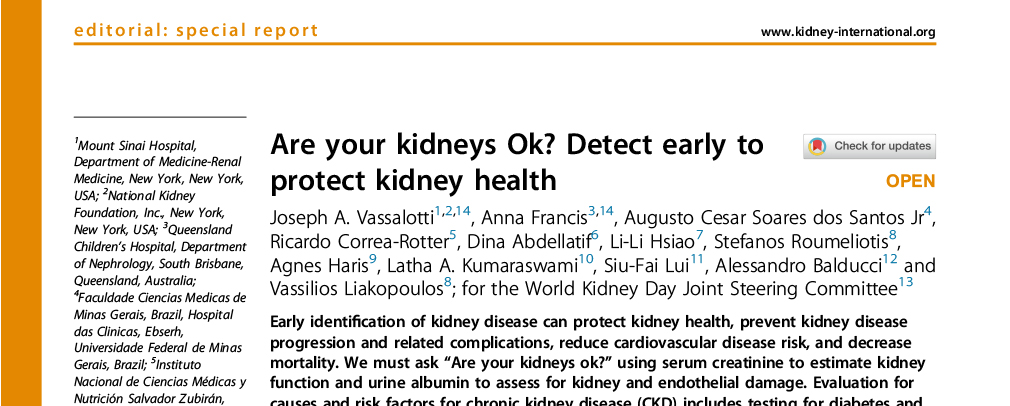This screenshot has height=406, width=1010.
Task: Click superscript 3,14 after Anna Francis
Action: (601, 211)
